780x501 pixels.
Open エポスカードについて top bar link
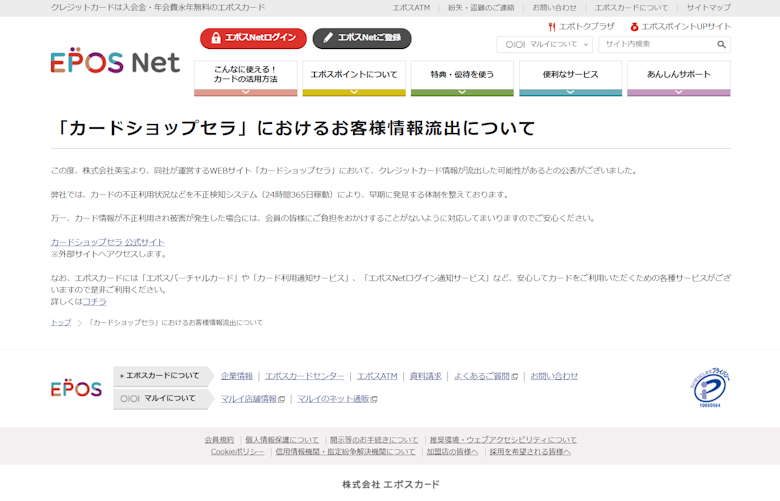[x=631, y=8]
